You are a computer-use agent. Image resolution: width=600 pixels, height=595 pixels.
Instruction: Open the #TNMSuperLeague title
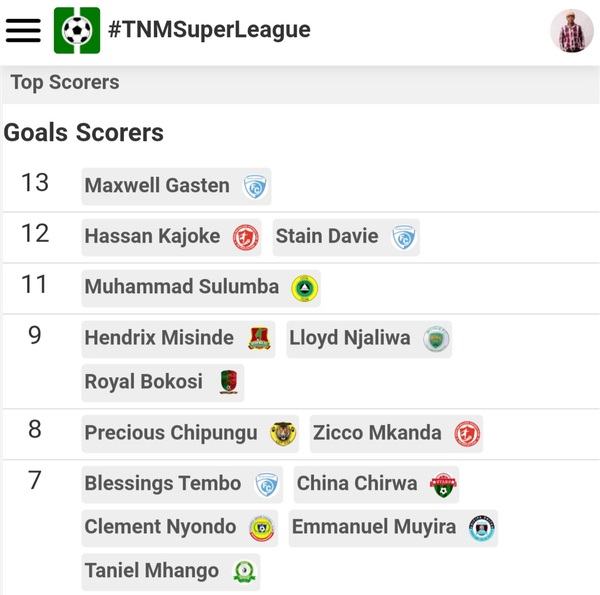pos(209,30)
